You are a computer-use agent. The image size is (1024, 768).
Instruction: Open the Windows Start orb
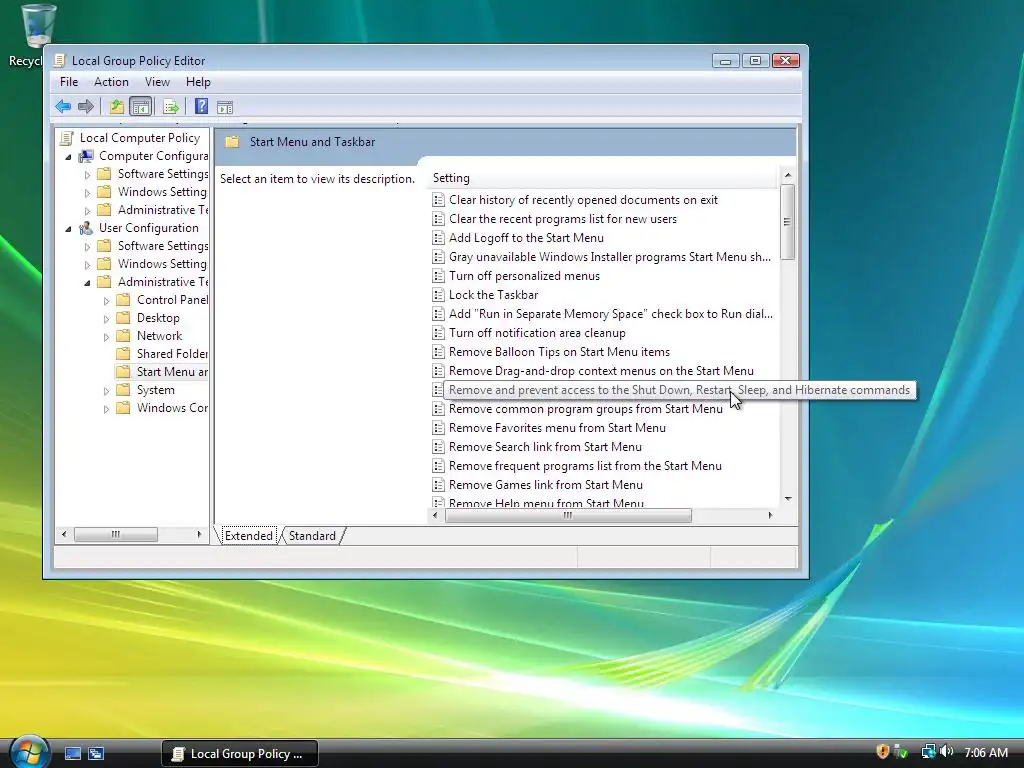coord(29,752)
